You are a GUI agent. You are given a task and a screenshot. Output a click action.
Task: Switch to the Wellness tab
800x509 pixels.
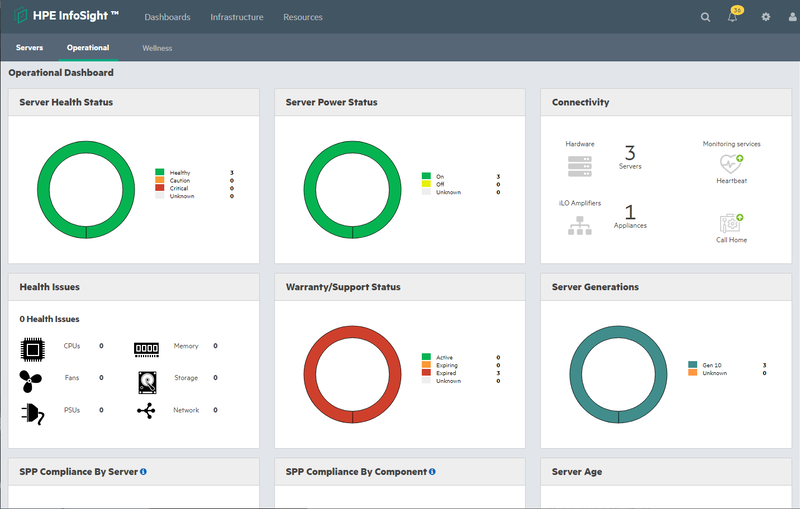pos(157,48)
